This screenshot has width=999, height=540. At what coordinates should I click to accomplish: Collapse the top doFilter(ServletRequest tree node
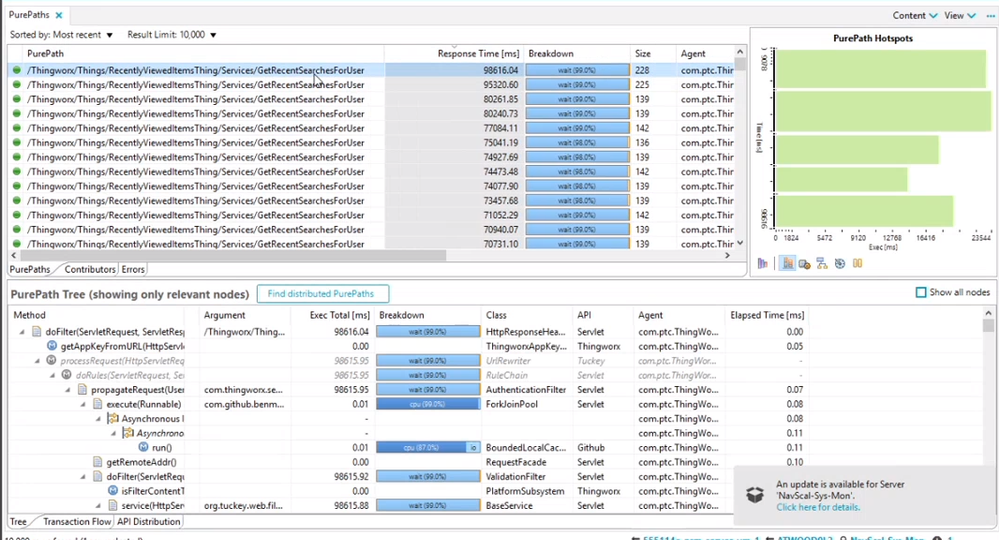tap(22, 332)
